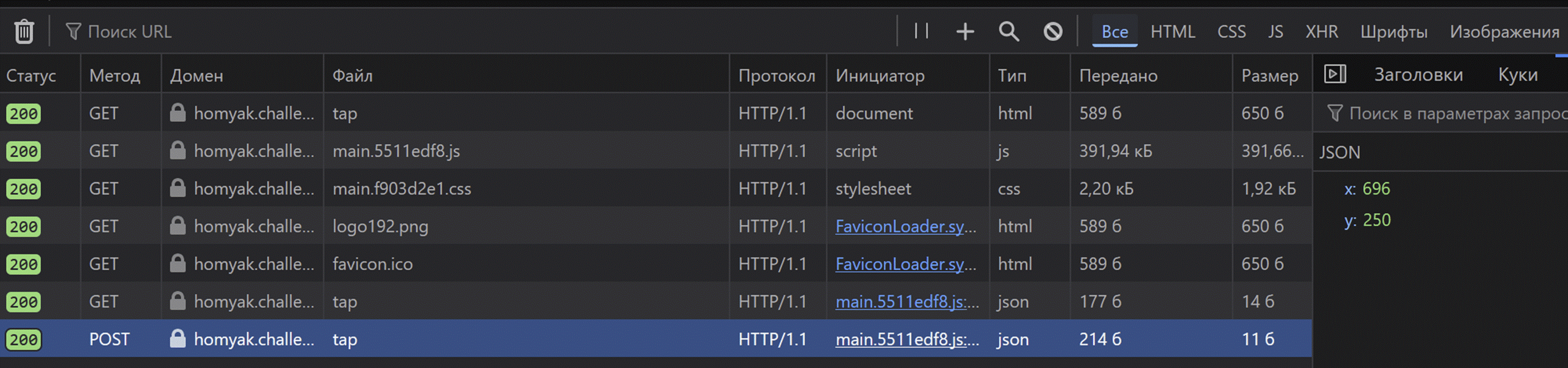Open FaviconLoader initiator link for logo192.png

[x=905, y=226]
